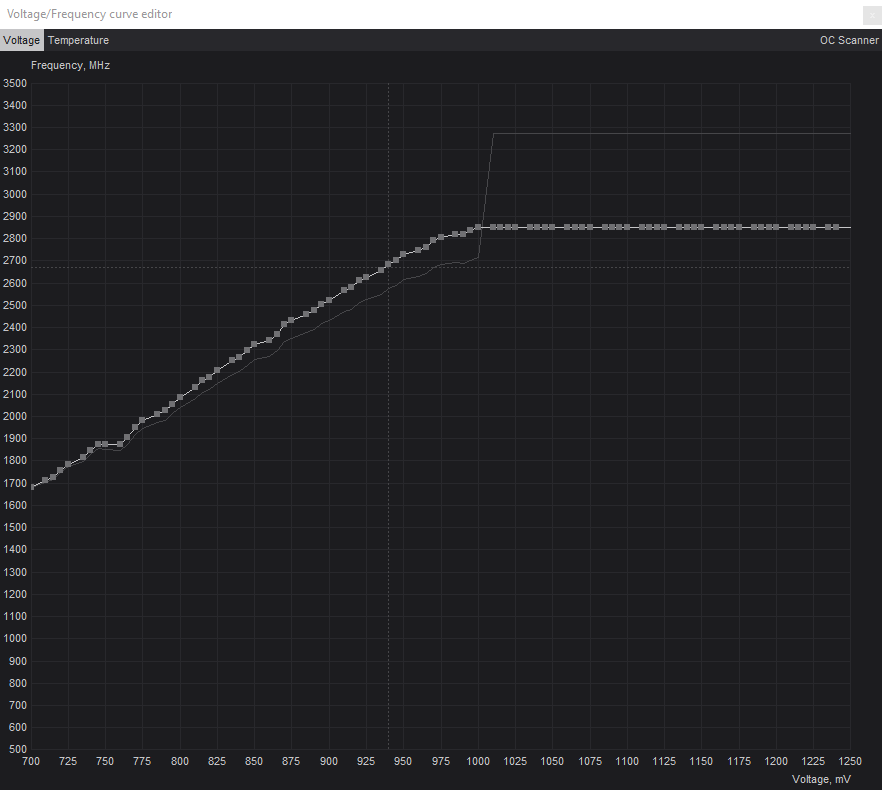Click the 1700 frequency axis label
The height and width of the screenshot is (790, 882).
click(15, 483)
